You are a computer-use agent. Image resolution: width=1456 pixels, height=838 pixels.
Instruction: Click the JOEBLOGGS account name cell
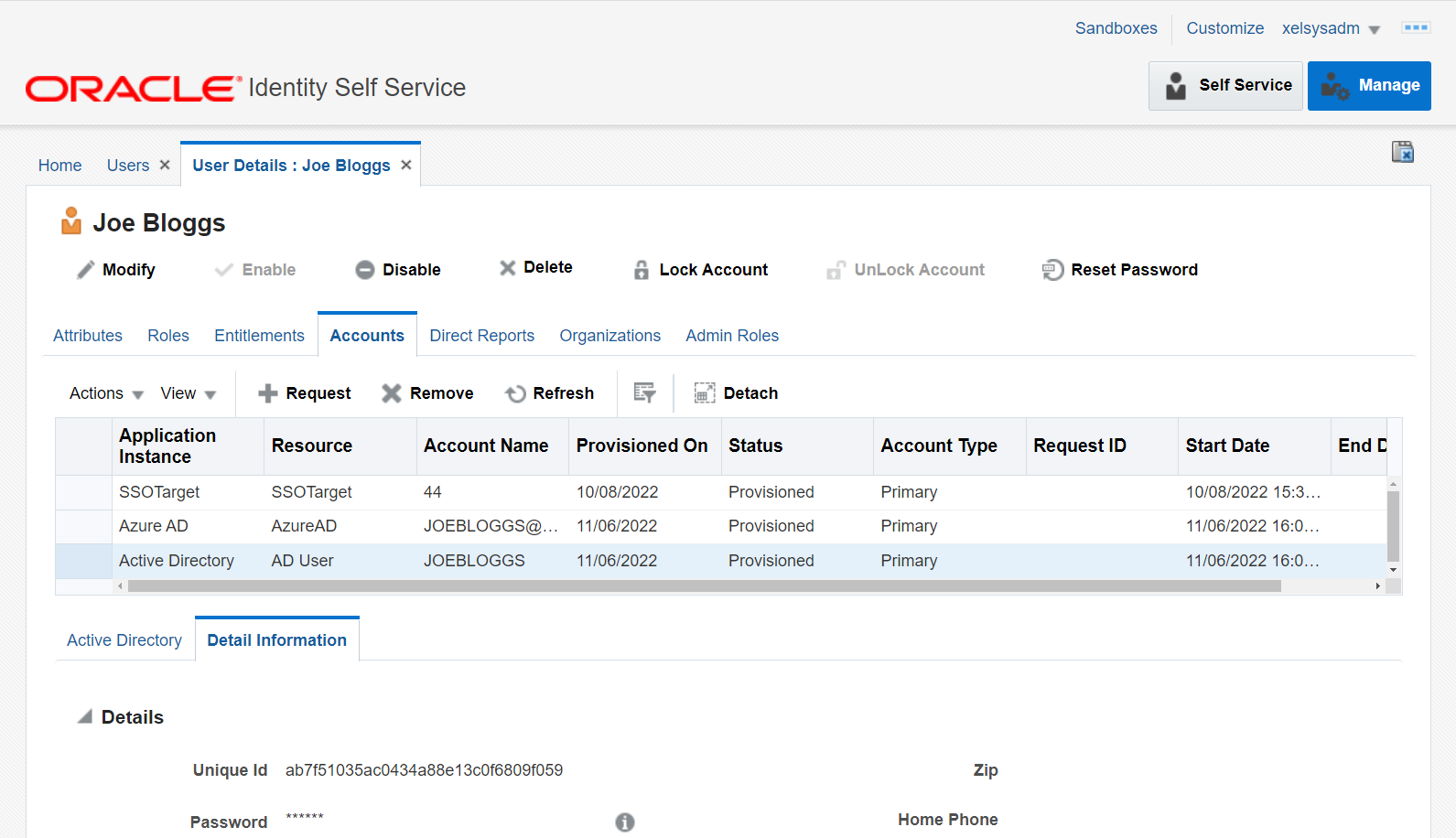(x=474, y=561)
